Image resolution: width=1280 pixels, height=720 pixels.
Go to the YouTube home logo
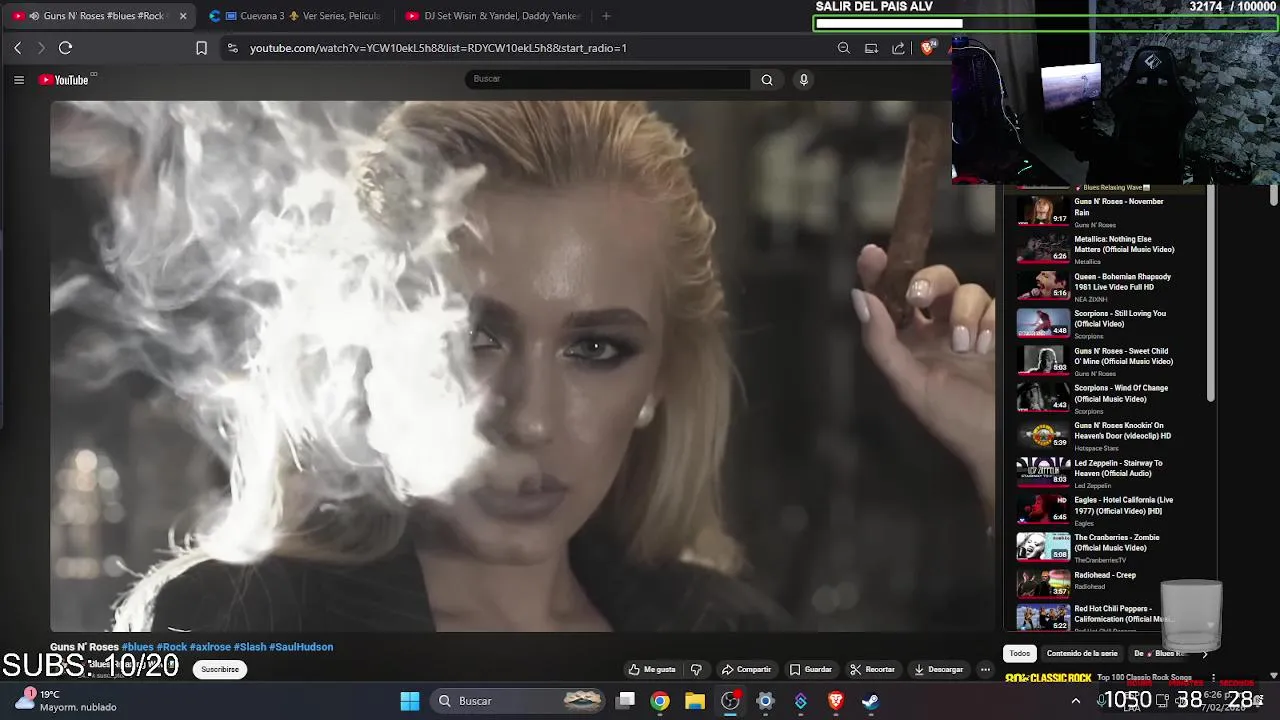pos(65,80)
